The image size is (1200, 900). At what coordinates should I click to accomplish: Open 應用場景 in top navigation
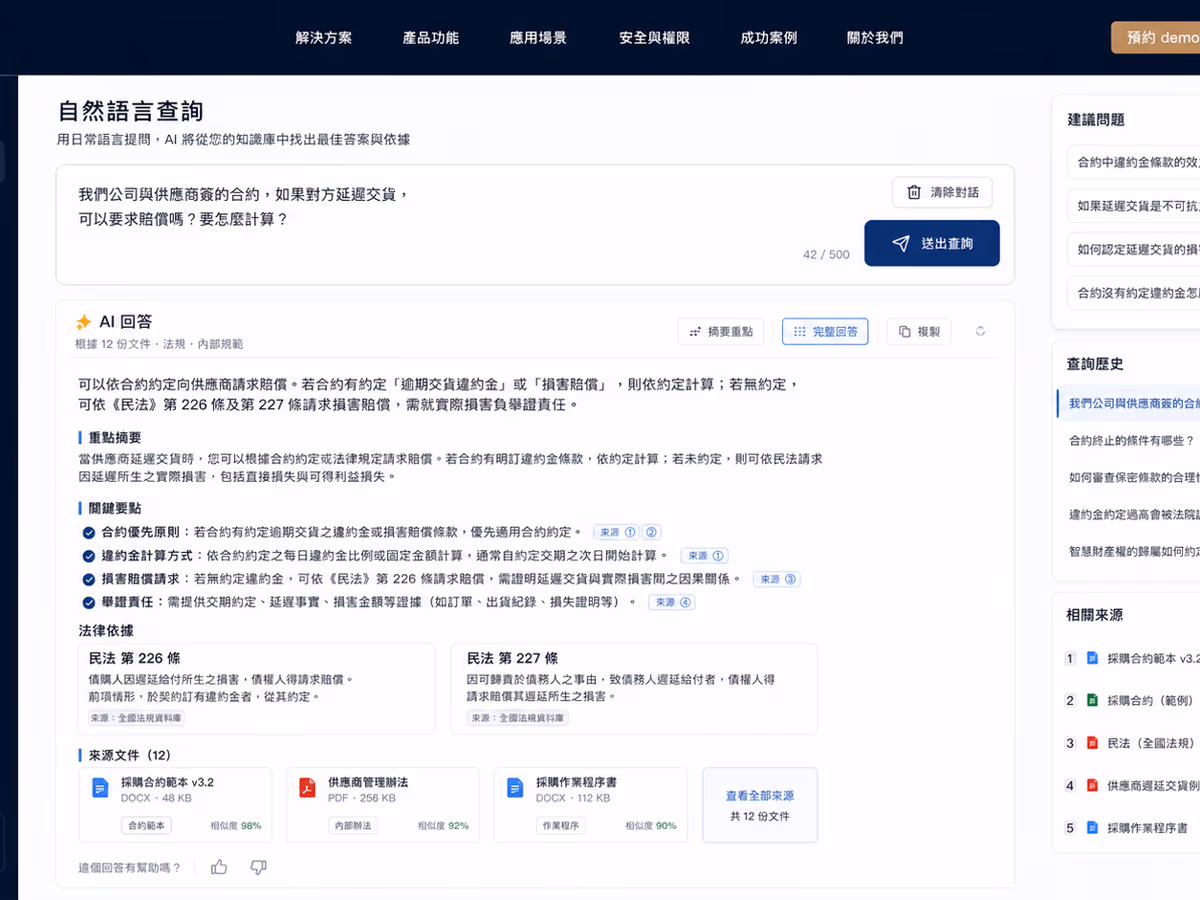538,38
